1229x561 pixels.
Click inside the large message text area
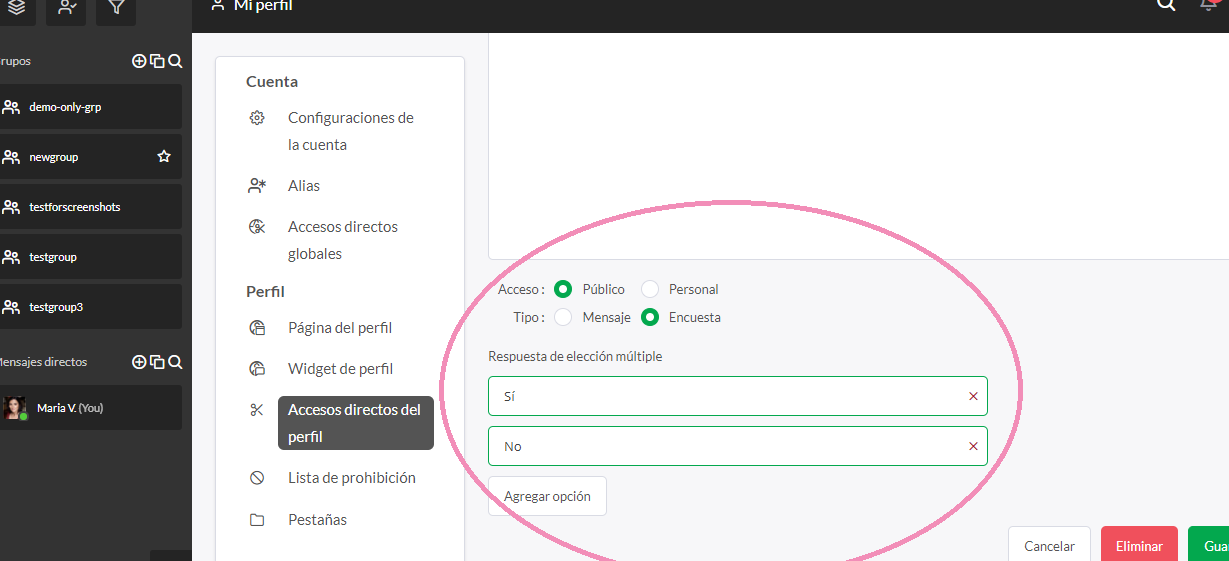point(858,146)
